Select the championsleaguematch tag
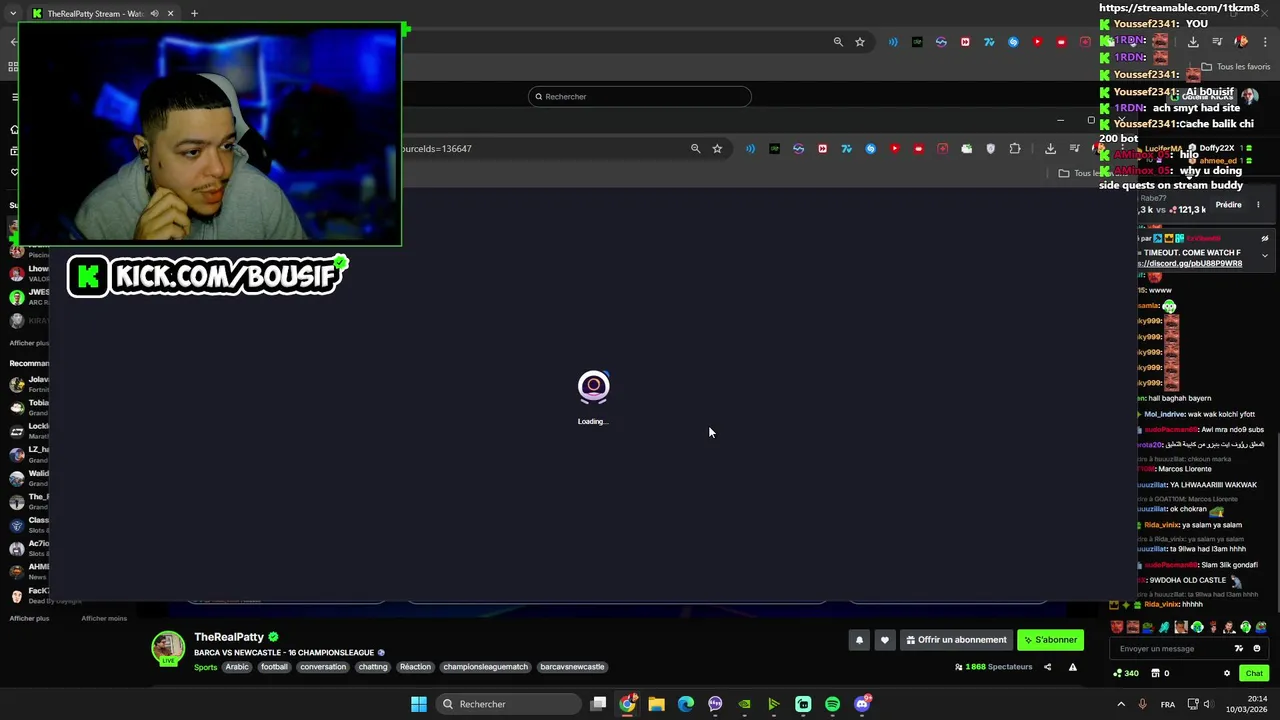The image size is (1280, 720). [x=486, y=667]
